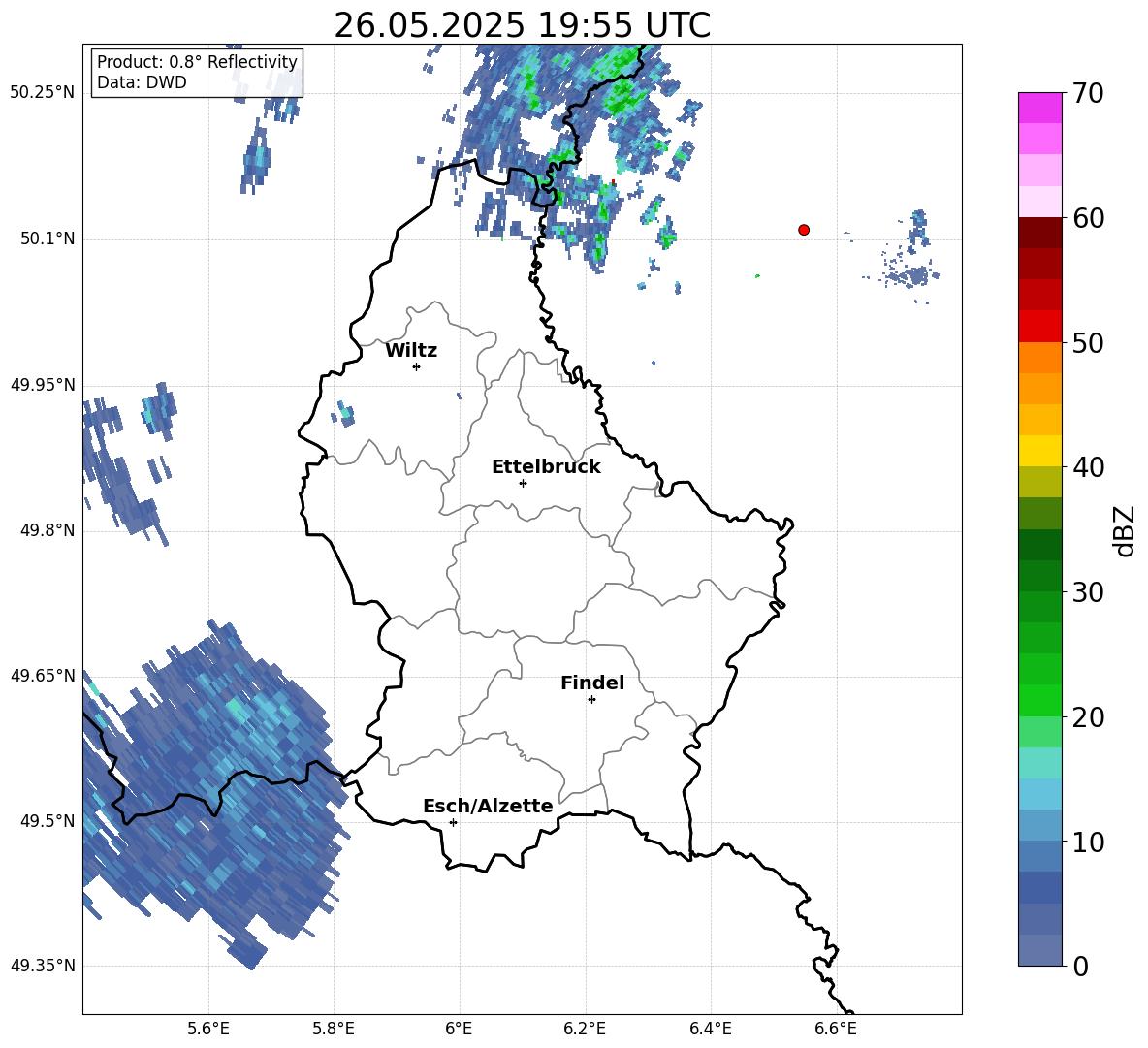Click the 49.35°N latitude label
The width and height of the screenshot is (1148, 1048).
point(43,966)
